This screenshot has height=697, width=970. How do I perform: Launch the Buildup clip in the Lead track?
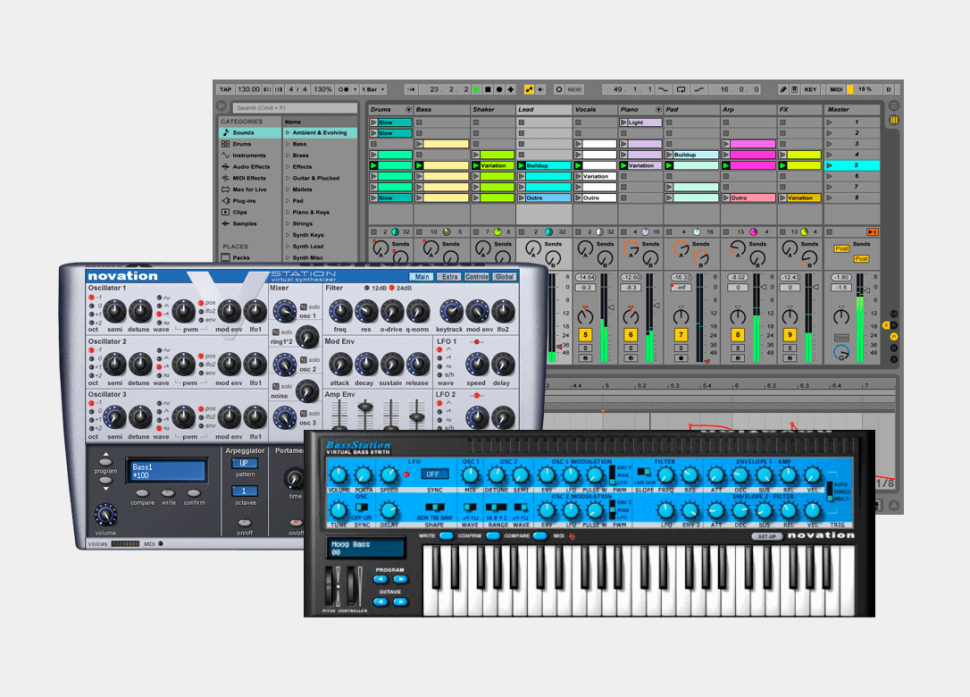pos(521,166)
